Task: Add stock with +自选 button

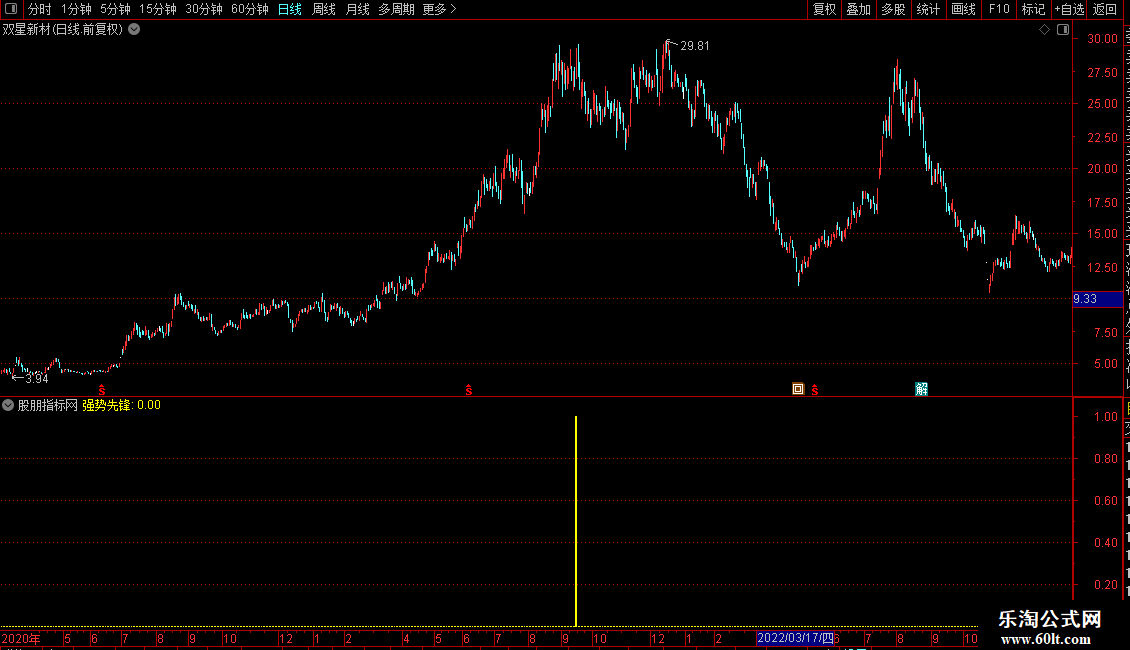Action: [1069, 9]
